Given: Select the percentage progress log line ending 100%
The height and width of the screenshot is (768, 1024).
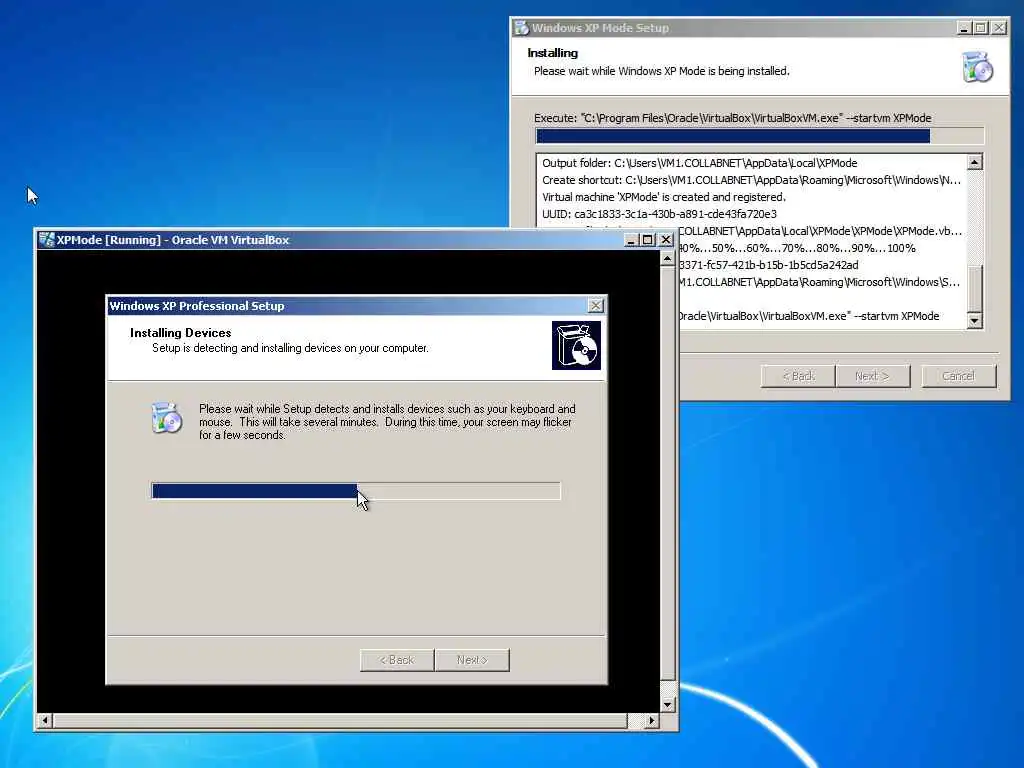Looking at the screenshot, I should (797, 248).
